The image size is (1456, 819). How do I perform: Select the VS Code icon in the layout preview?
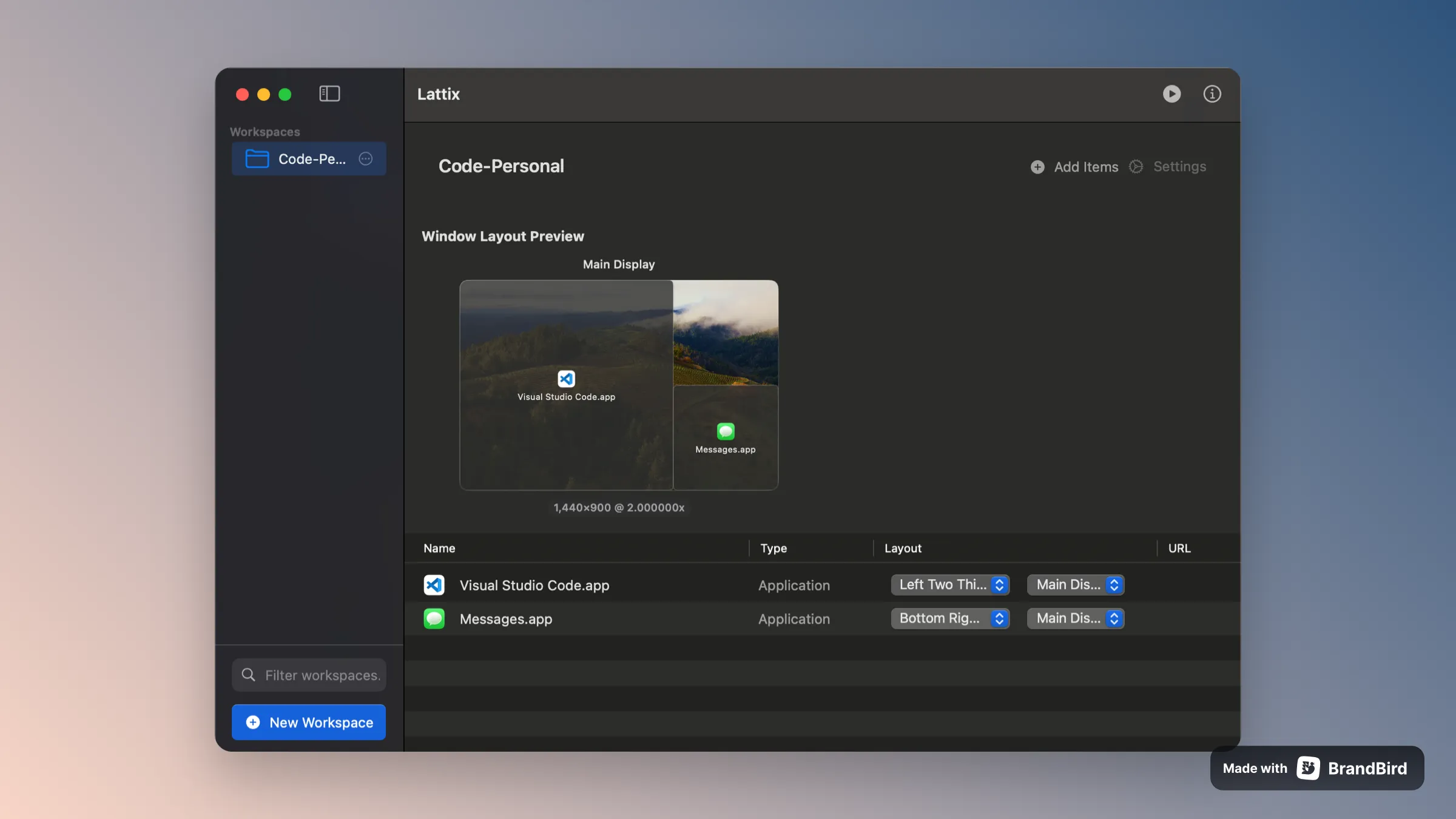(566, 379)
